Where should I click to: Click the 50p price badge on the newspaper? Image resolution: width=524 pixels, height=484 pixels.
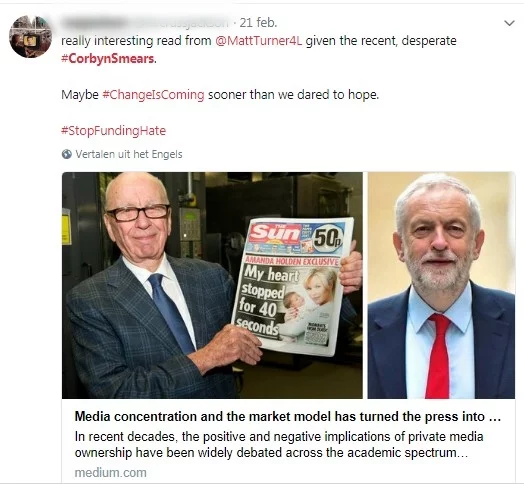(x=328, y=238)
